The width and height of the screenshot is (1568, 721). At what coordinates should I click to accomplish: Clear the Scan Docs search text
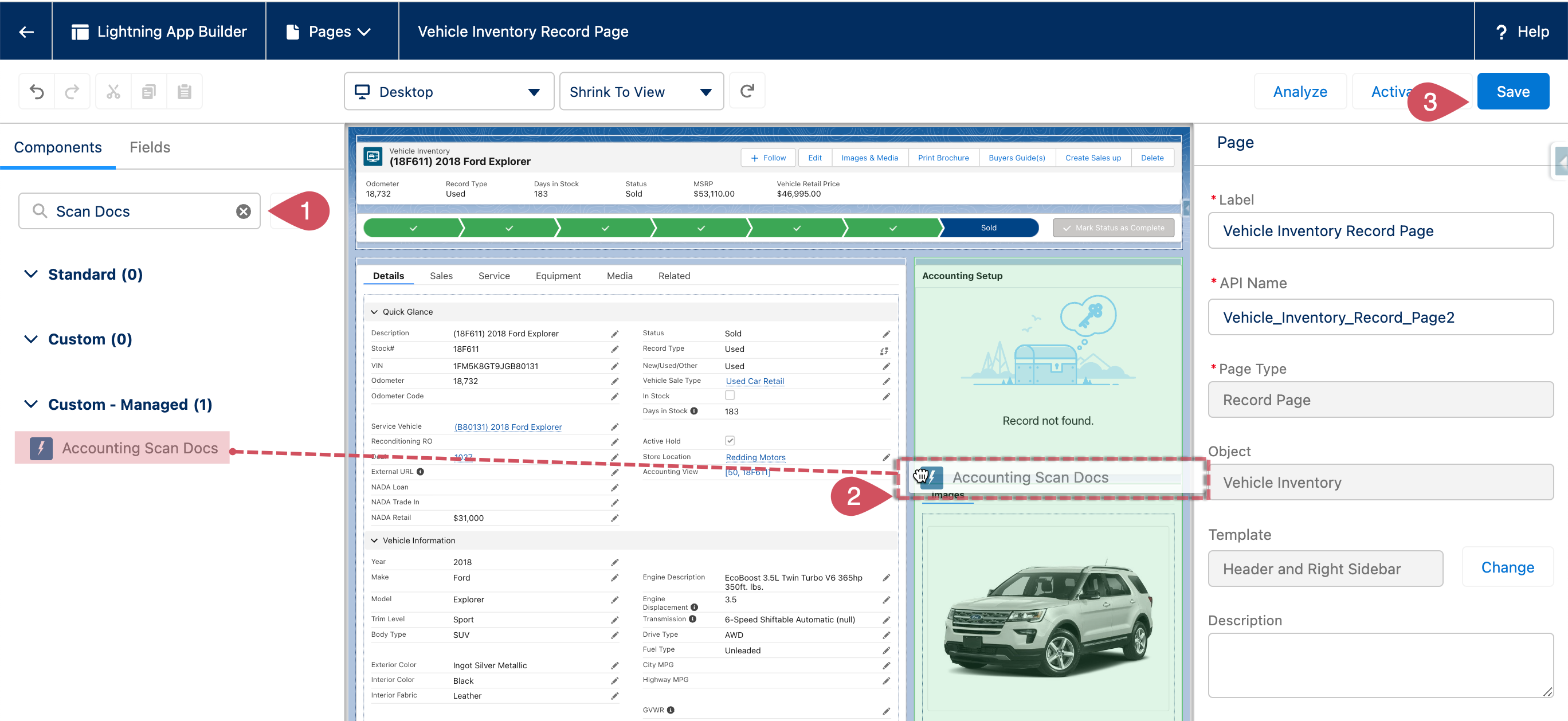(244, 211)
